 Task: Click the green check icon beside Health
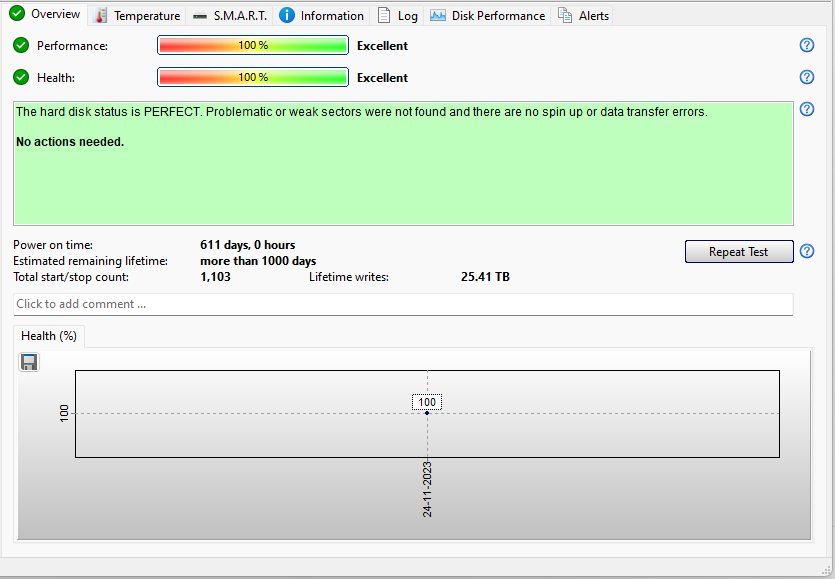21,77
